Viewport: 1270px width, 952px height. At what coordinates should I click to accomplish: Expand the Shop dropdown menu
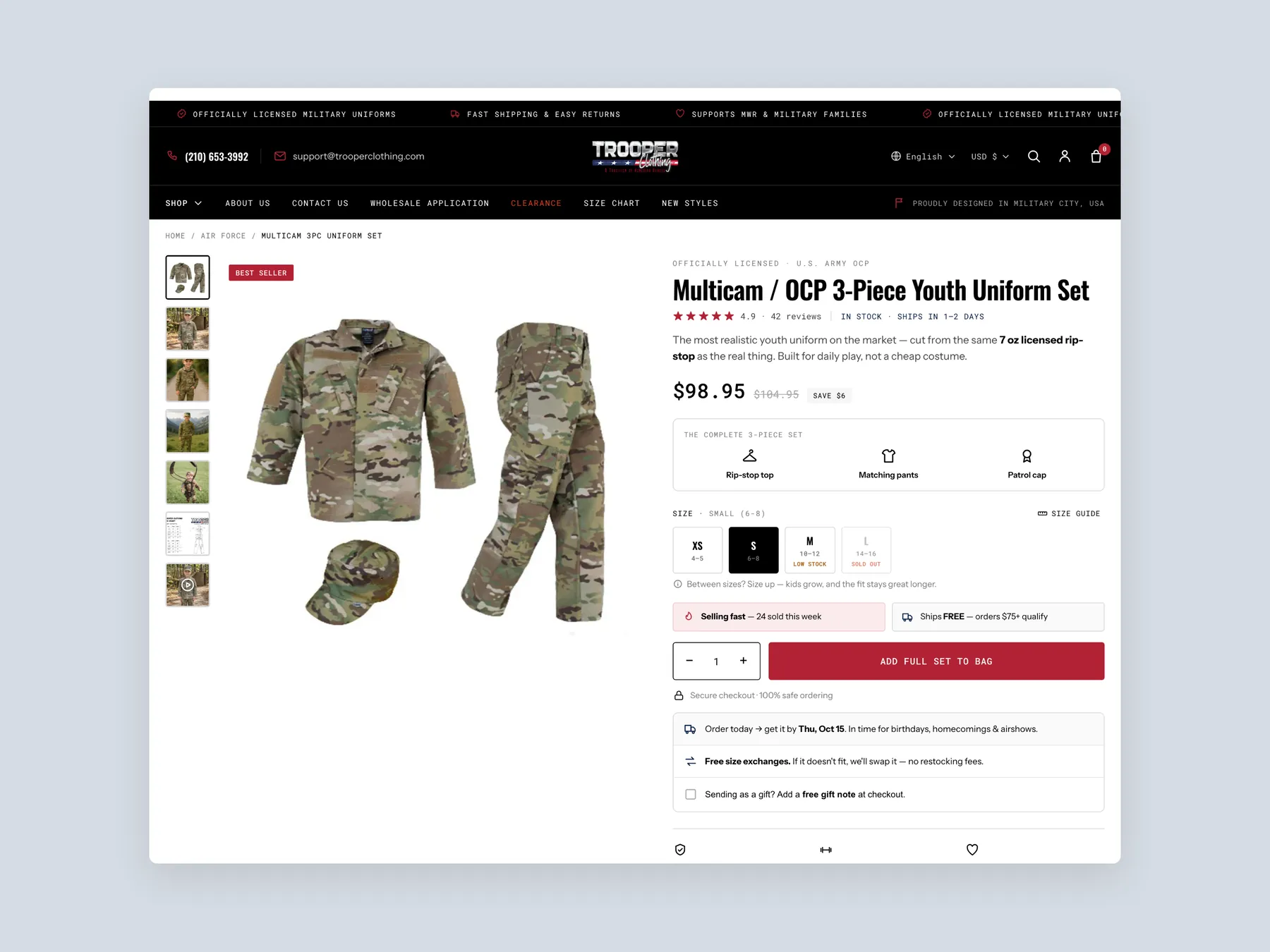[x=183, y=203]
